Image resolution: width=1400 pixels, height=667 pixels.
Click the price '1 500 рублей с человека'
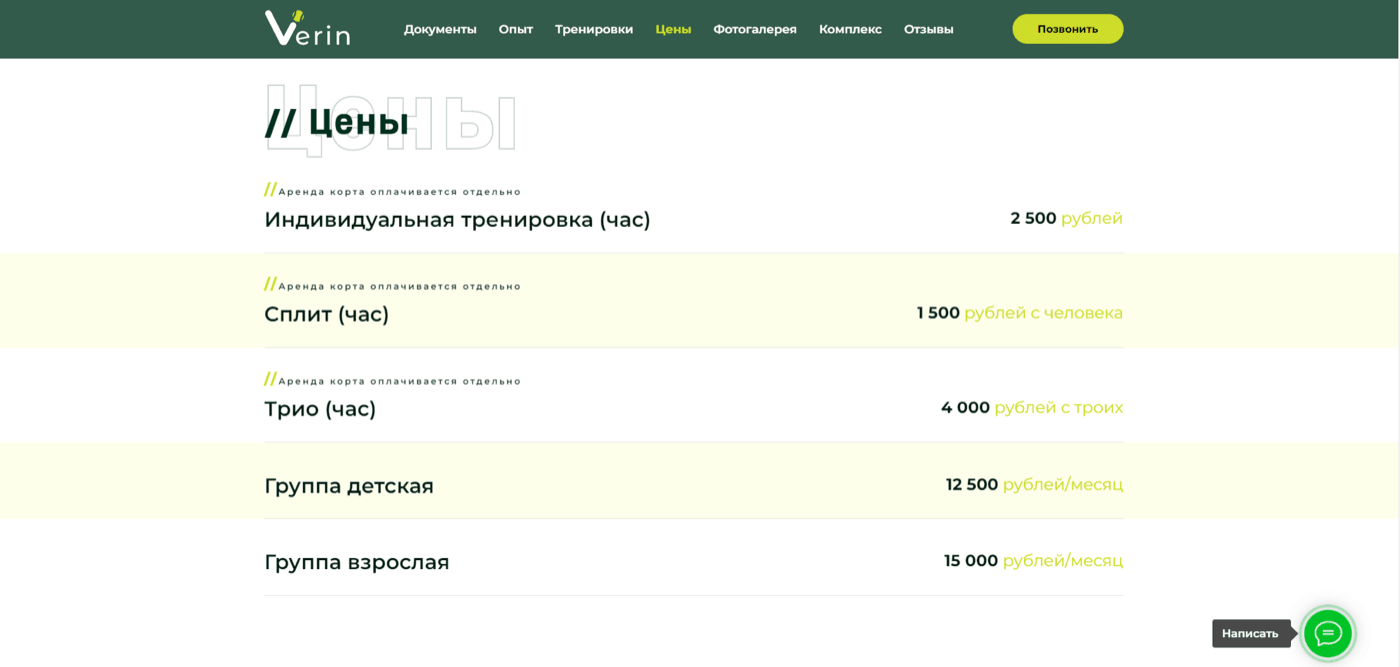(1020, 313)
